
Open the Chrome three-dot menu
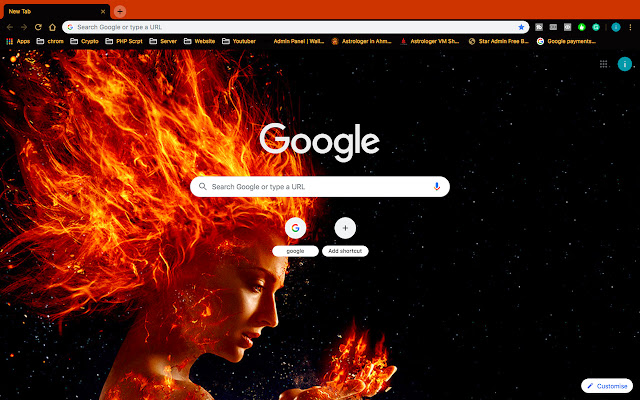pos(630,27)
